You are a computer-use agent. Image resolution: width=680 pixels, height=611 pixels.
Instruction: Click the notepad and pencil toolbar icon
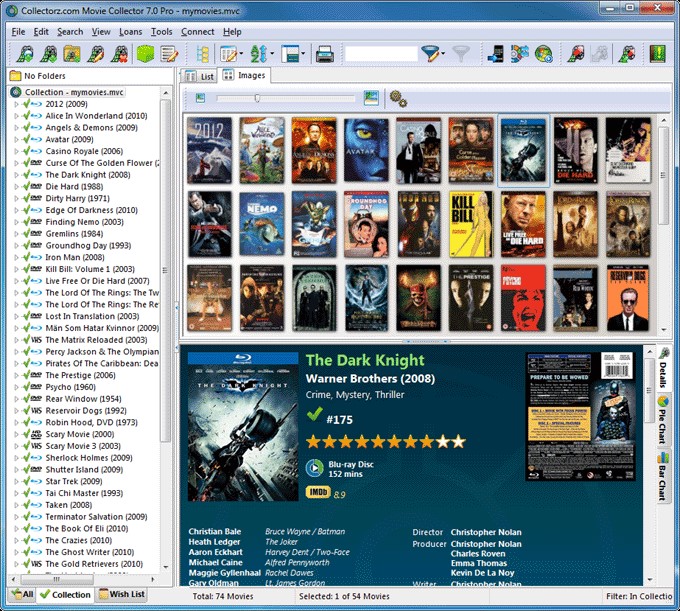coord(168,54)
